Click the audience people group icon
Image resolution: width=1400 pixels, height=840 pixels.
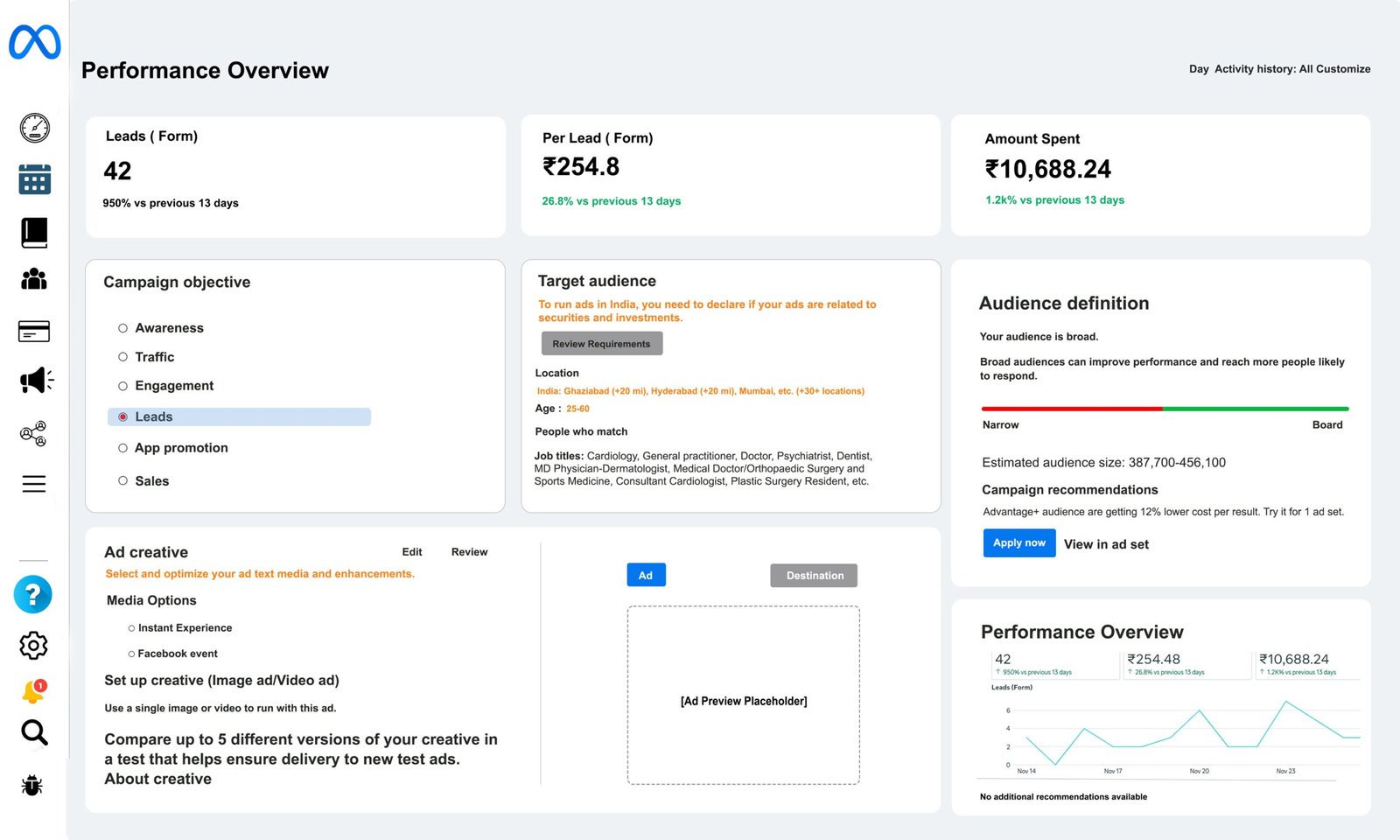pyautogui.click(x=34, y=279)
